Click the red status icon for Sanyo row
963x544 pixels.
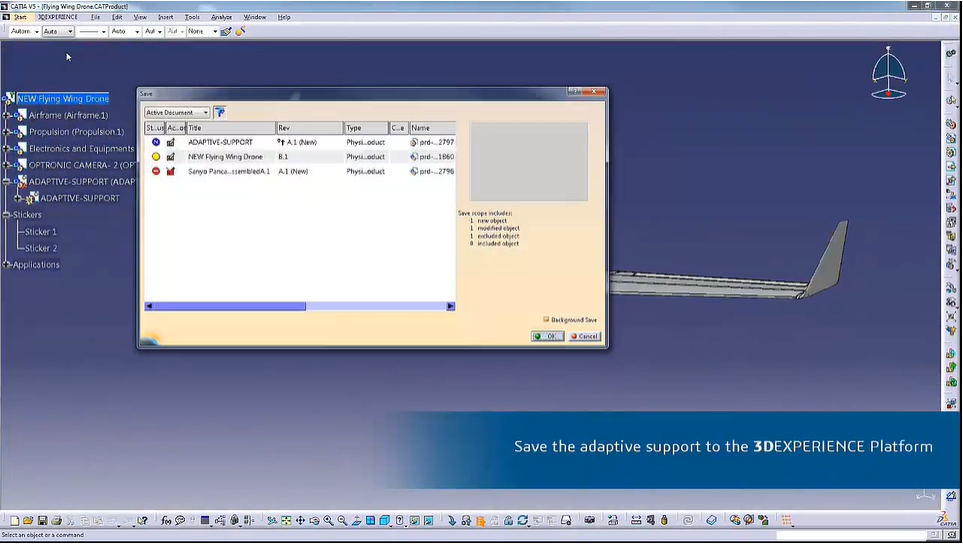point(156,171)
